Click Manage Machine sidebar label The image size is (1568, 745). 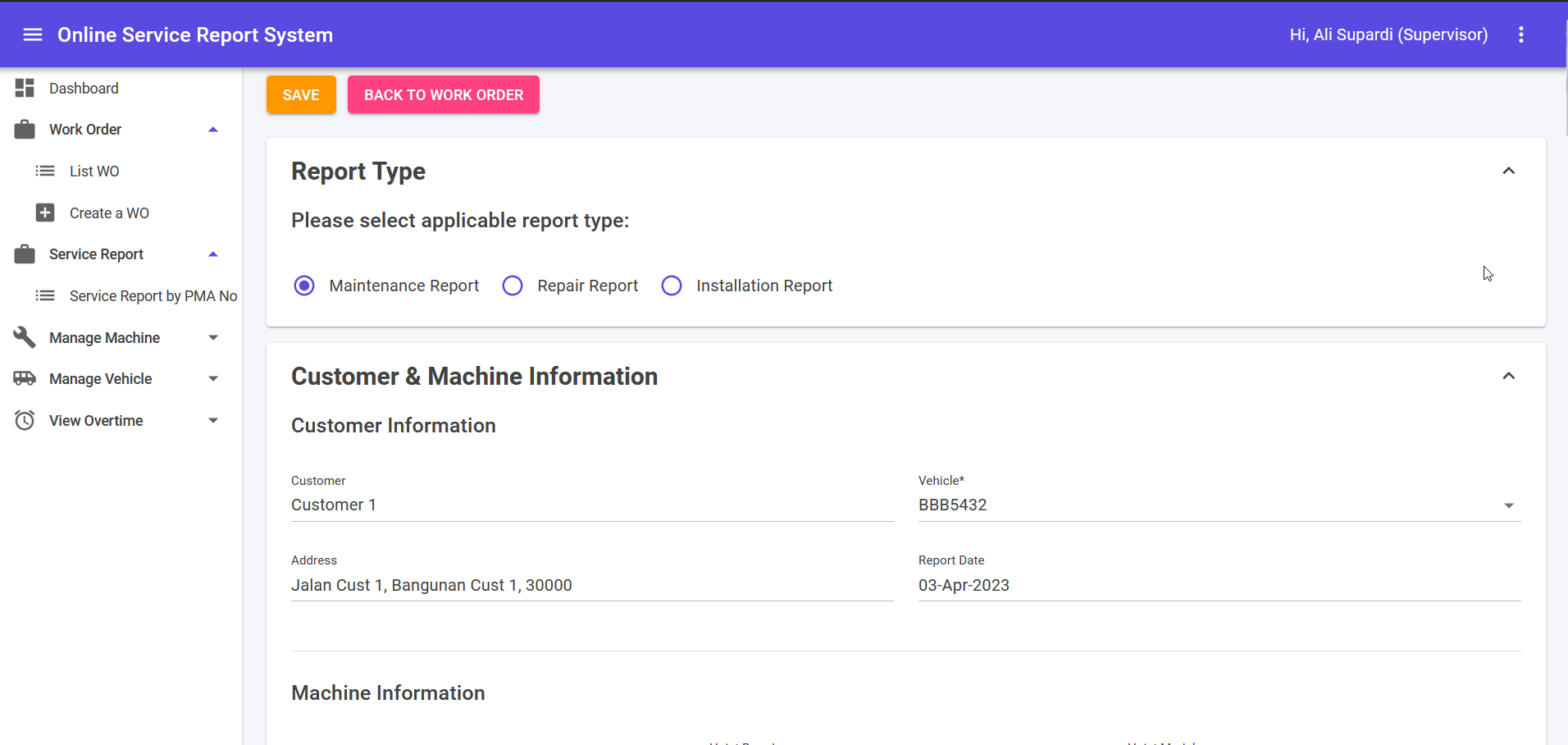click(x=104, y=338)
